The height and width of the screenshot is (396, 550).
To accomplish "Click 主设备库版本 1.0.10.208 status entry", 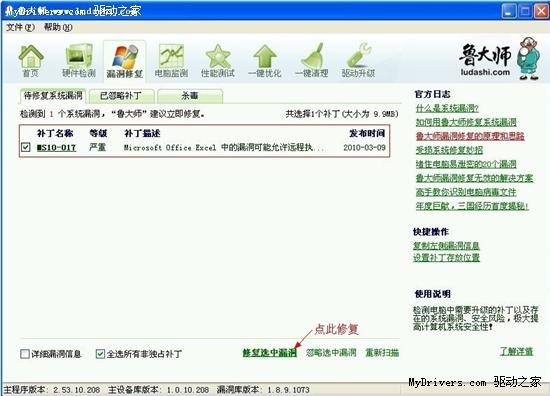I will click(x=158, y=390).
